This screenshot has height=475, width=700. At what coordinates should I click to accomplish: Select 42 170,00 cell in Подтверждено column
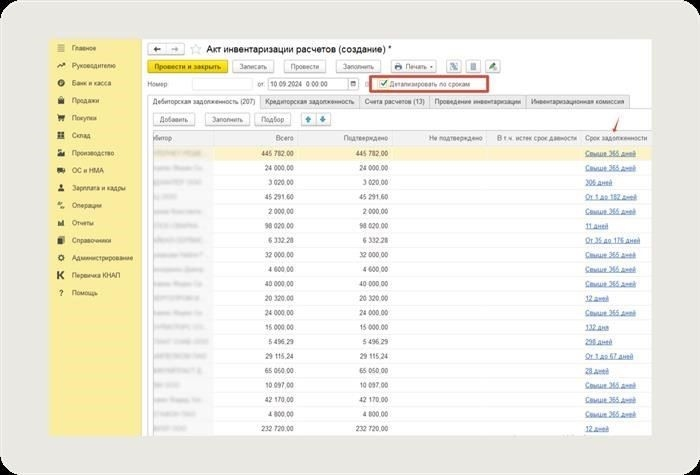[344, 400]
